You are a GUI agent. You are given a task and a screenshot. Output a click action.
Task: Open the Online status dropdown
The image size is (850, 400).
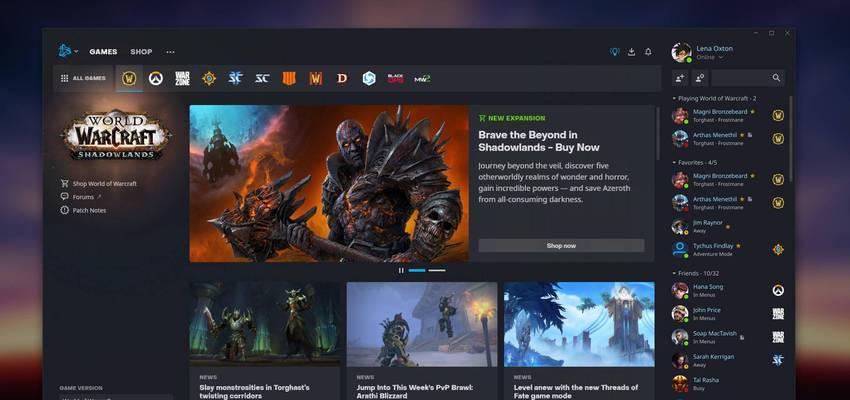(x=710, y=57)
